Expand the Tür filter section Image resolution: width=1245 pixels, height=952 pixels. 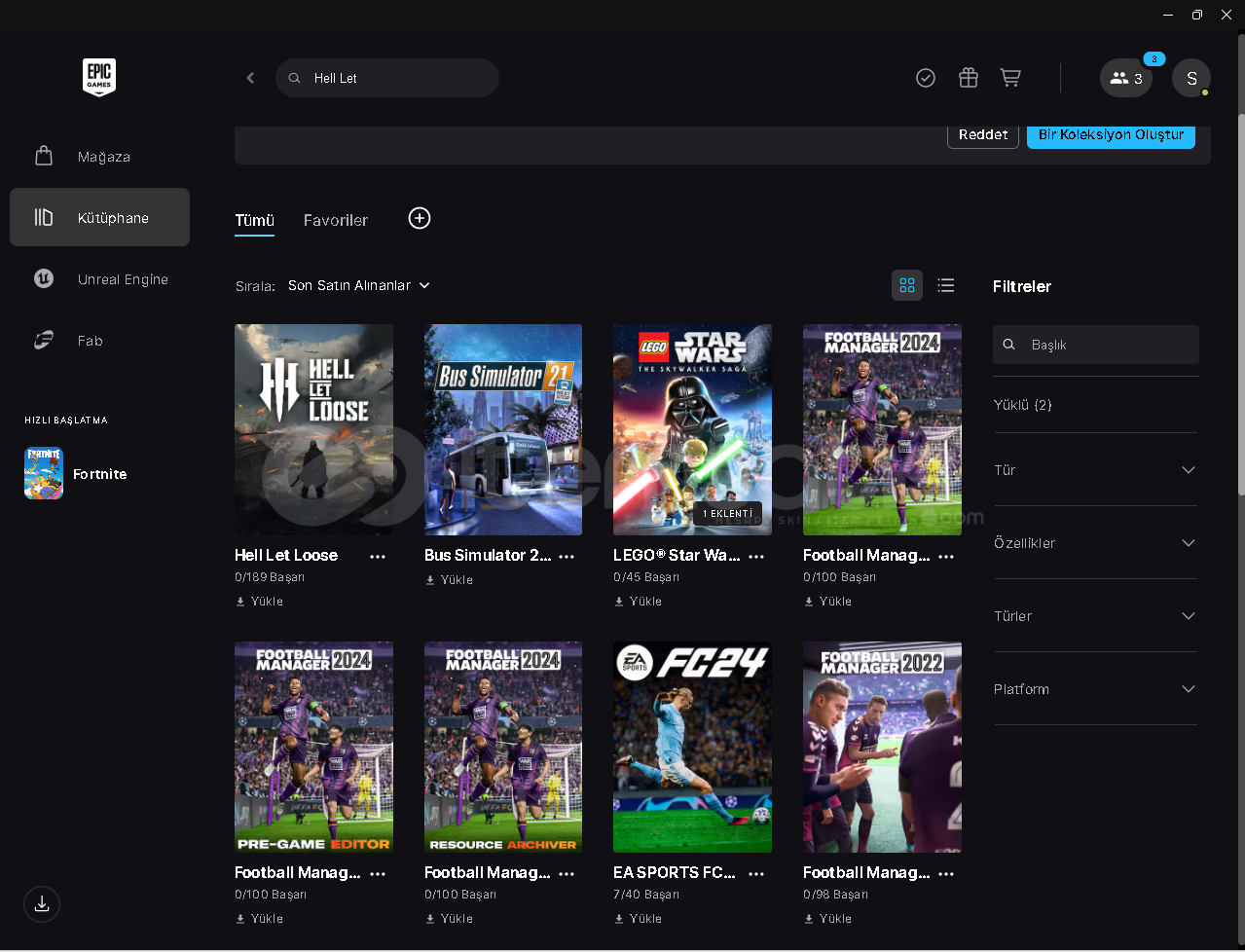(1095, 470)
